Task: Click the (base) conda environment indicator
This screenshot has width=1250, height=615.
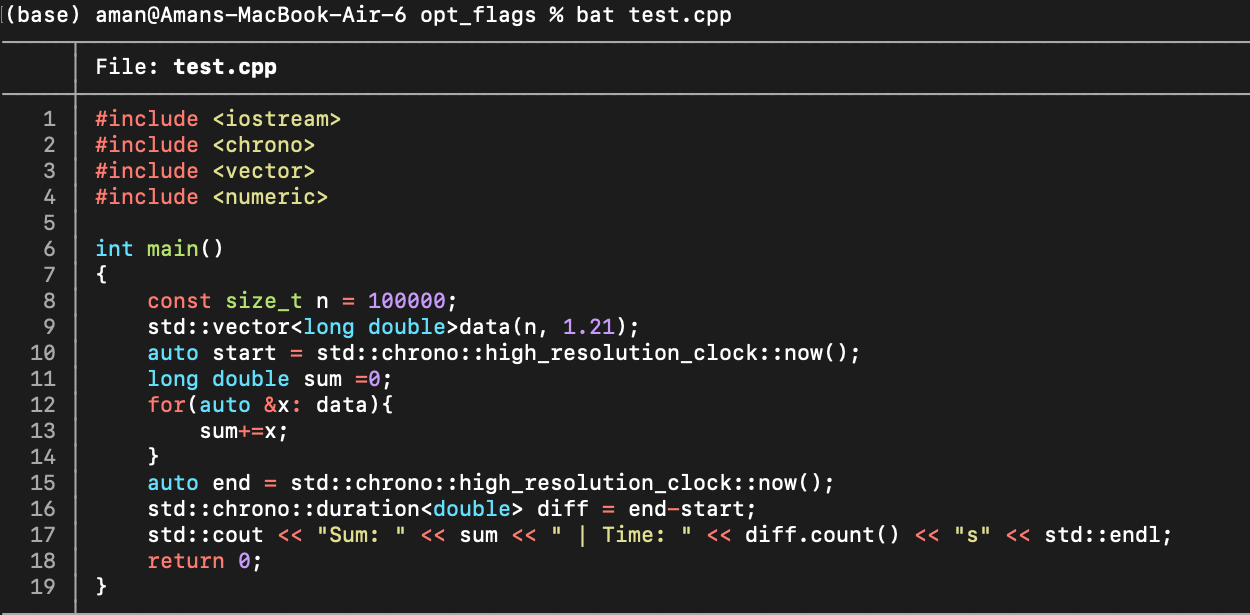Action: pyautogui.click(x=44, y=17)
